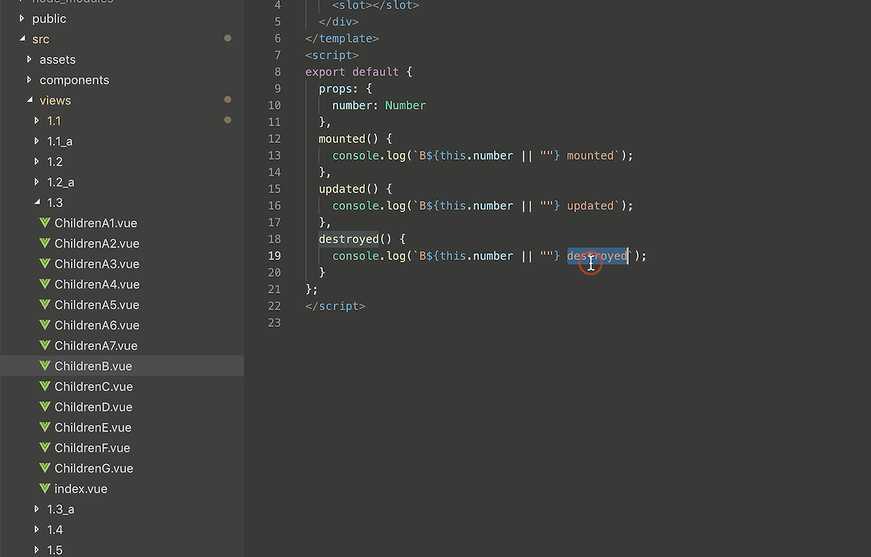Viewport: 871px width, 557px height.
Task: Click the Vue icon beside ChildrenF.vue
Action: (x=45, y=448)
